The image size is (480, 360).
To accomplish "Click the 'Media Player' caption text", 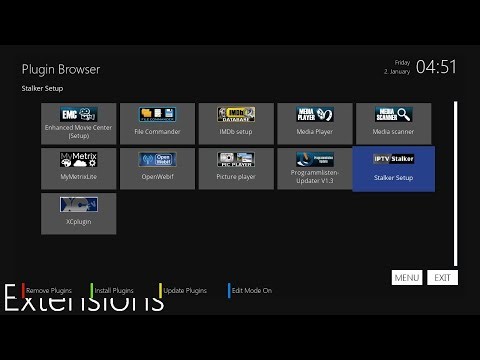I will tap(315, 132).
